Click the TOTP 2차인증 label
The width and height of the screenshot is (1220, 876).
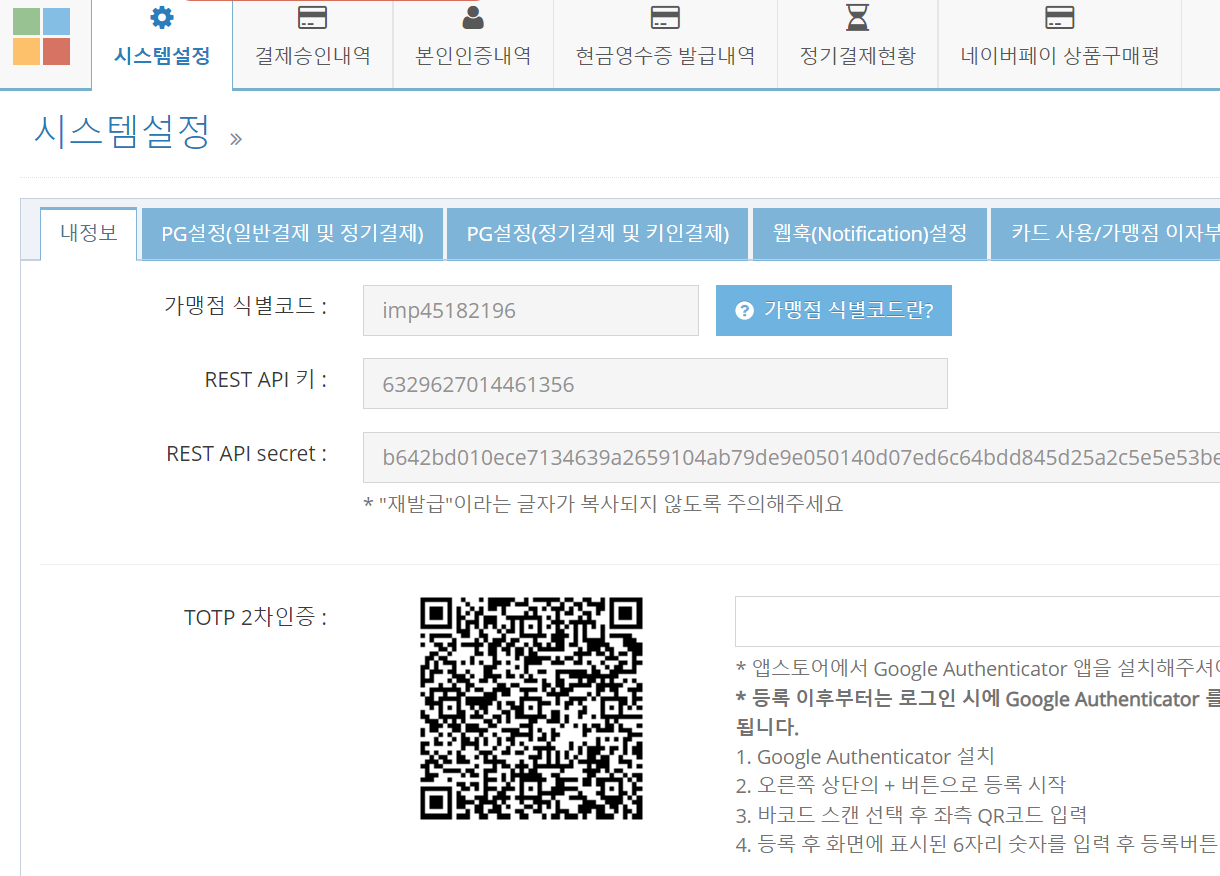click(x=256, y=618)
